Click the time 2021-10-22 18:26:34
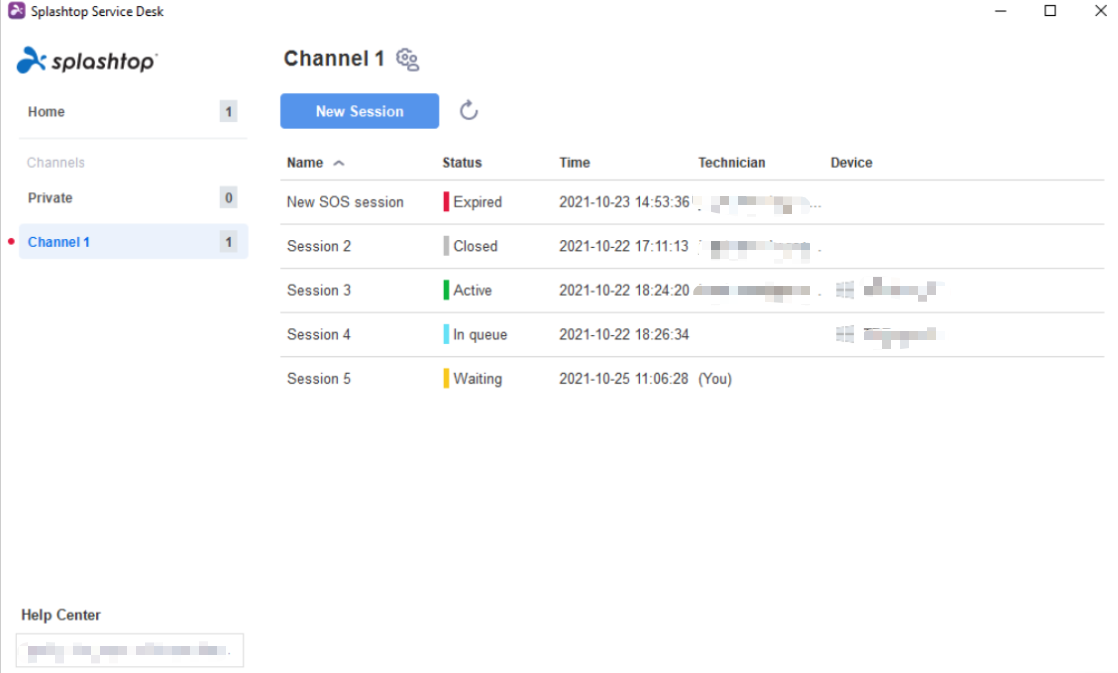 coord(624,334)
